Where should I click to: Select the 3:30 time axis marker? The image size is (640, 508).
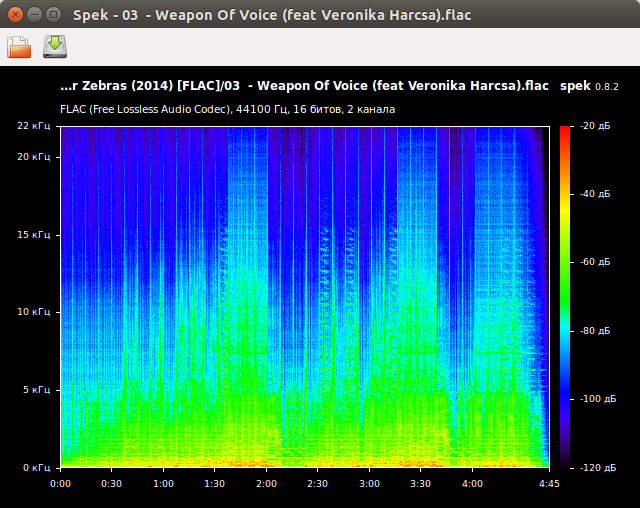click(x=420, y=483)
